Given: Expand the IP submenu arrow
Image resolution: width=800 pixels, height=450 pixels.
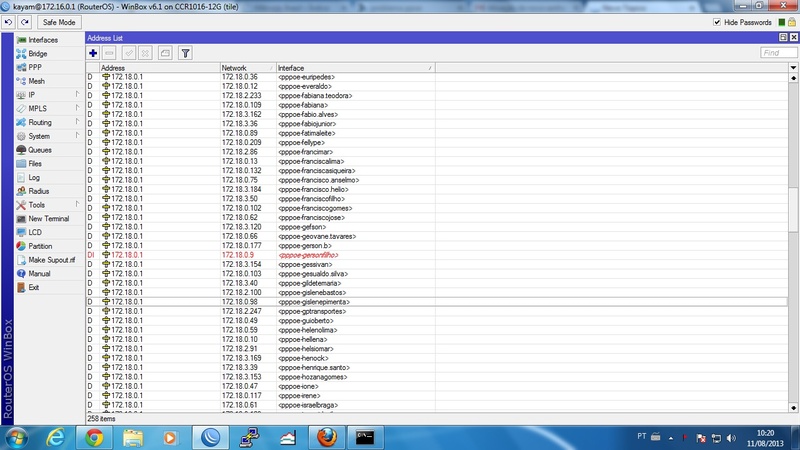Looking at the screenshot, I should [77, 94].
